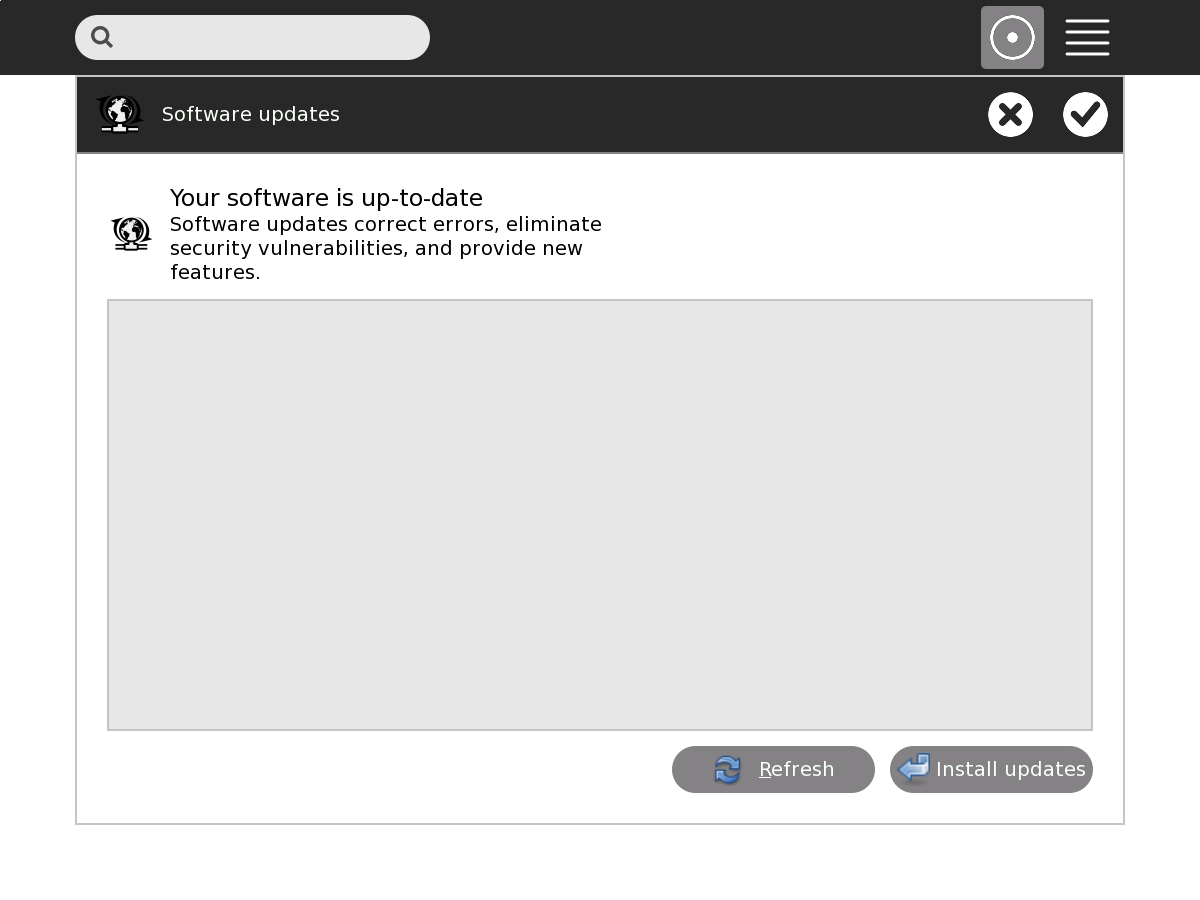Click the blue circular arrows refresh icon
The image size is (1200, 900).
coord(727,770)
